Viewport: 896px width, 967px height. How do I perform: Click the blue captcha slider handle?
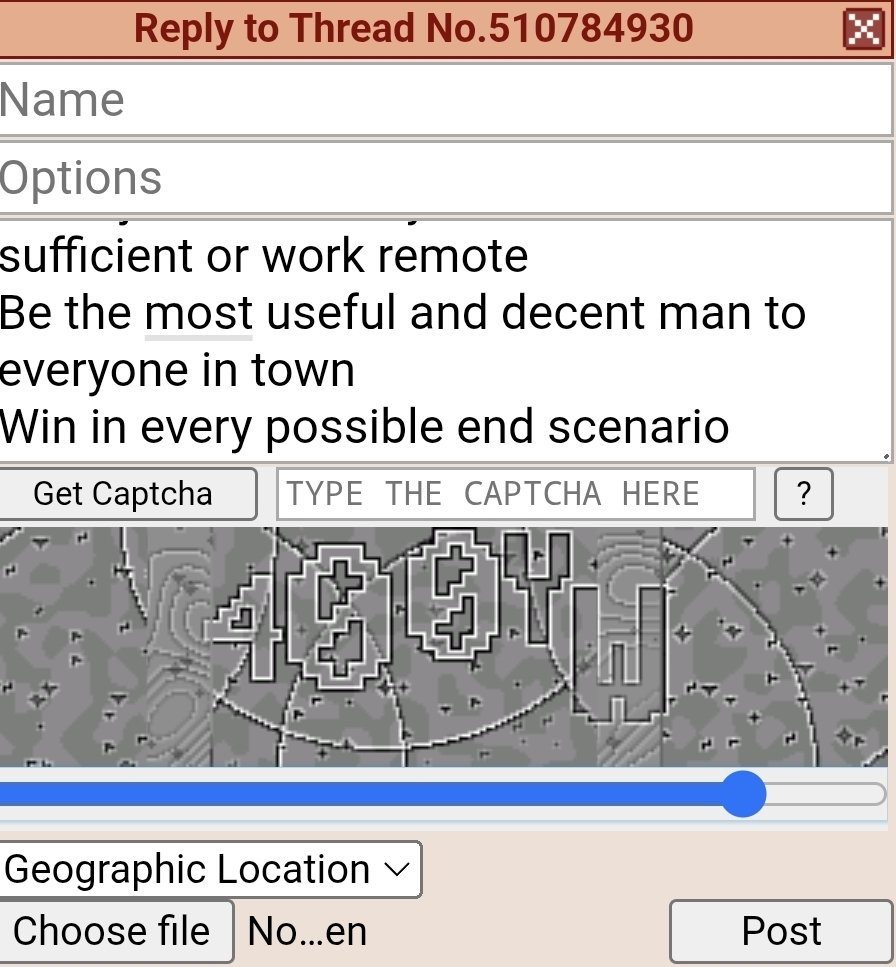[743, 794]
